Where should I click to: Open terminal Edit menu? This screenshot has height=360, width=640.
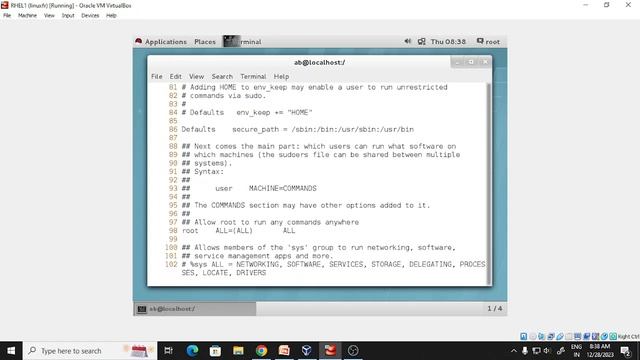pos(176,76)
